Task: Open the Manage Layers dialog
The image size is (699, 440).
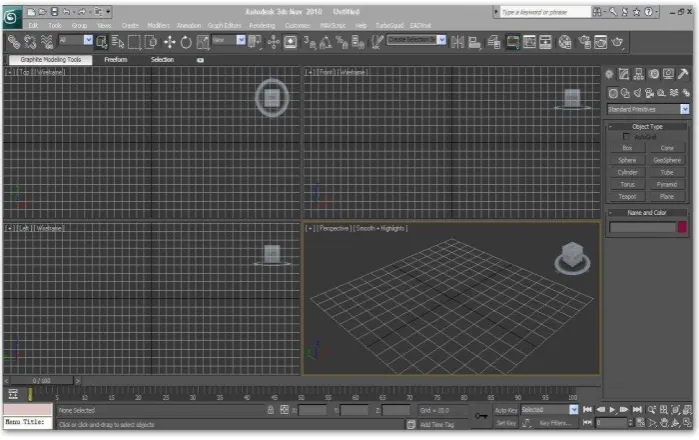Action: [494, 42]
